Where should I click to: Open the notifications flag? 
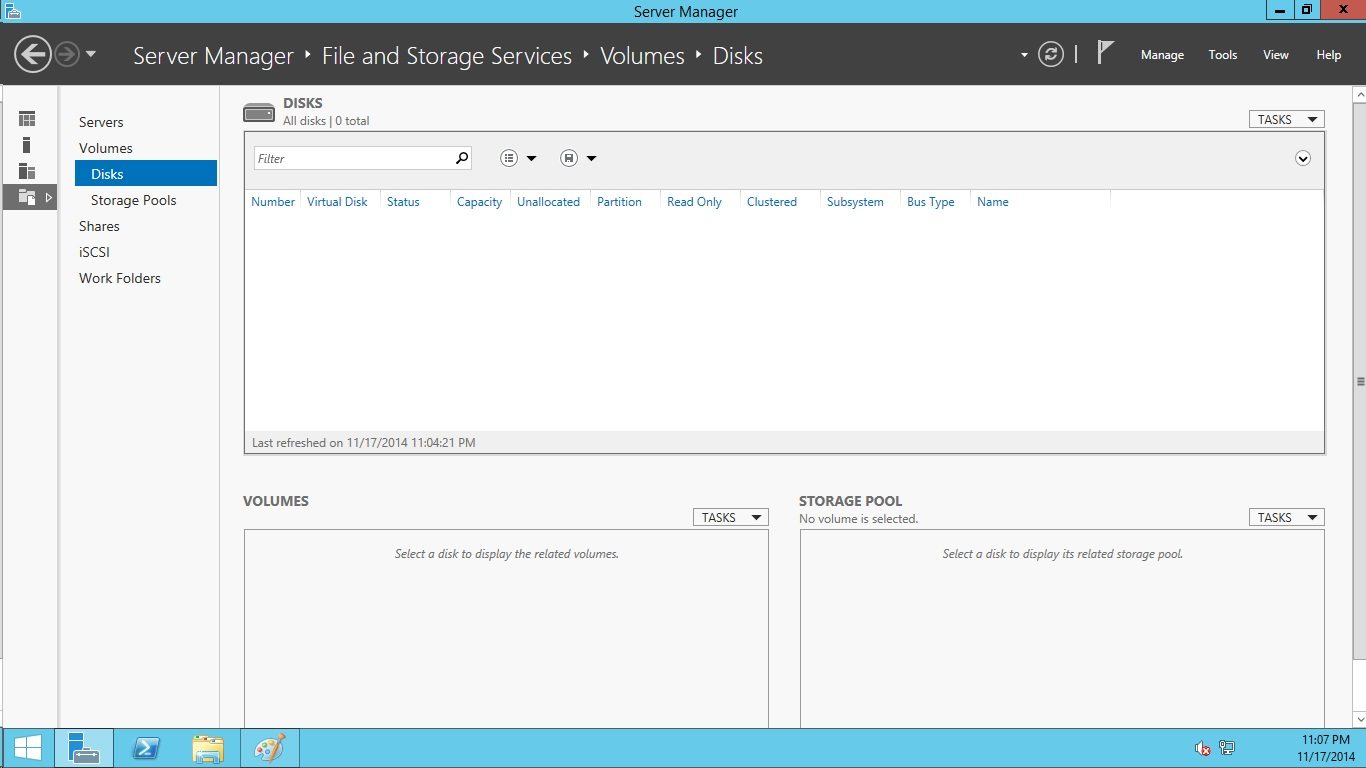pyautogui.click(x=1105, y=53)
